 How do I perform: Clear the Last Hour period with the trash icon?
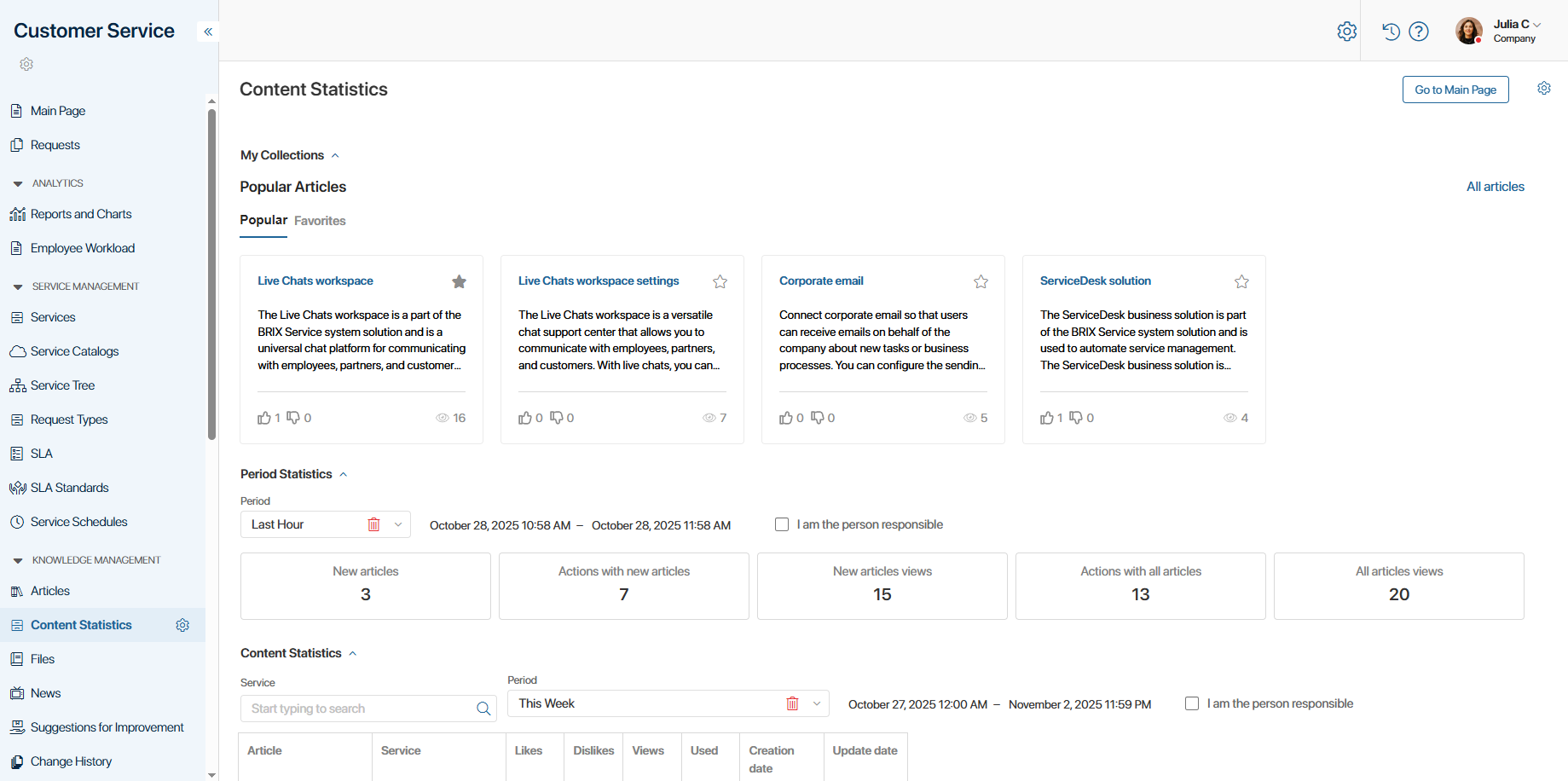373,524
